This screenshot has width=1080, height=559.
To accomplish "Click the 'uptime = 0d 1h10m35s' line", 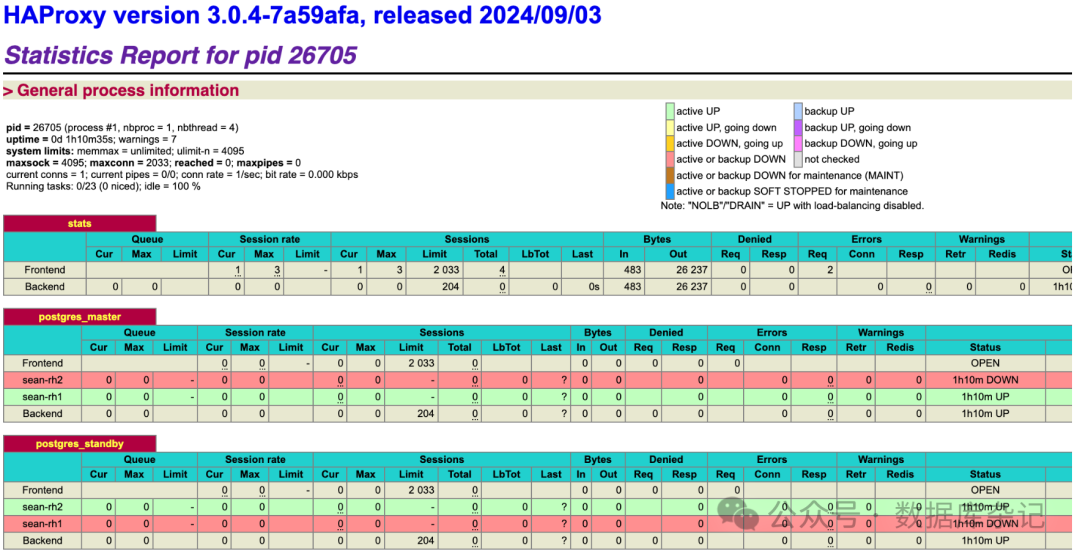I will click(x=91, y=139).
